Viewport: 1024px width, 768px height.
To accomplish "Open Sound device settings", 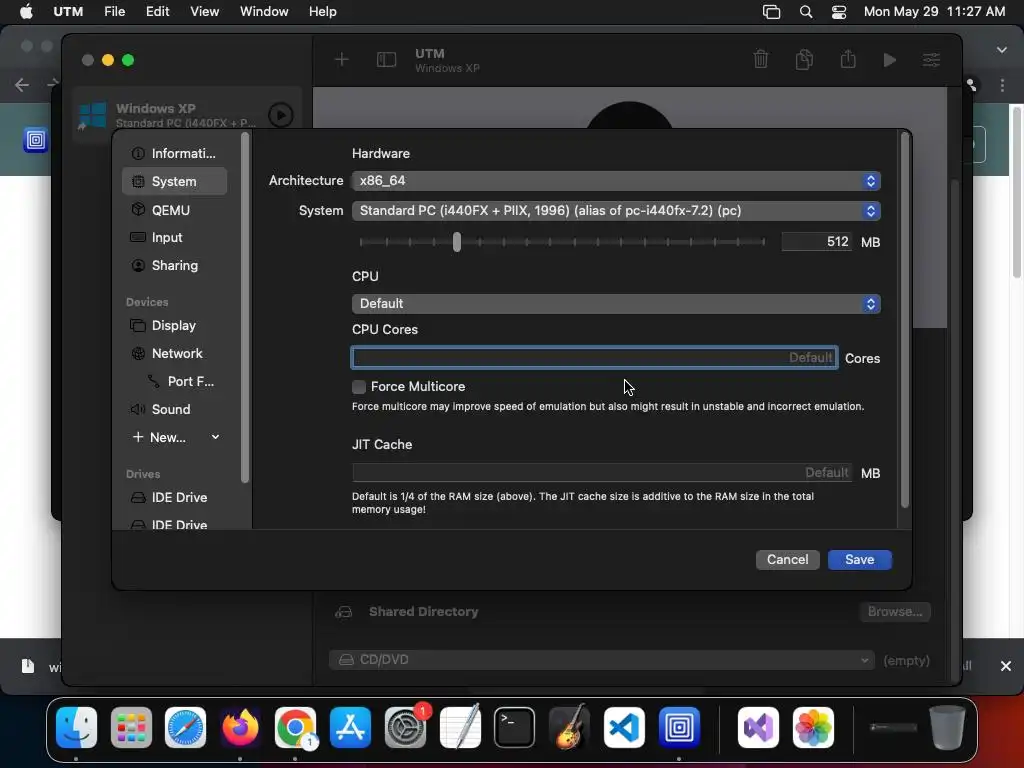I will (x=174, y=409).
